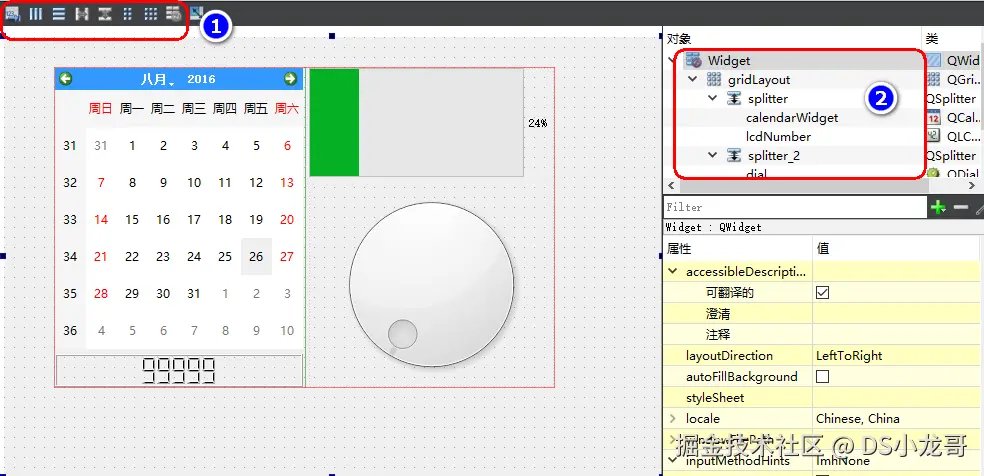Click the QCalendar class icon

934,117
